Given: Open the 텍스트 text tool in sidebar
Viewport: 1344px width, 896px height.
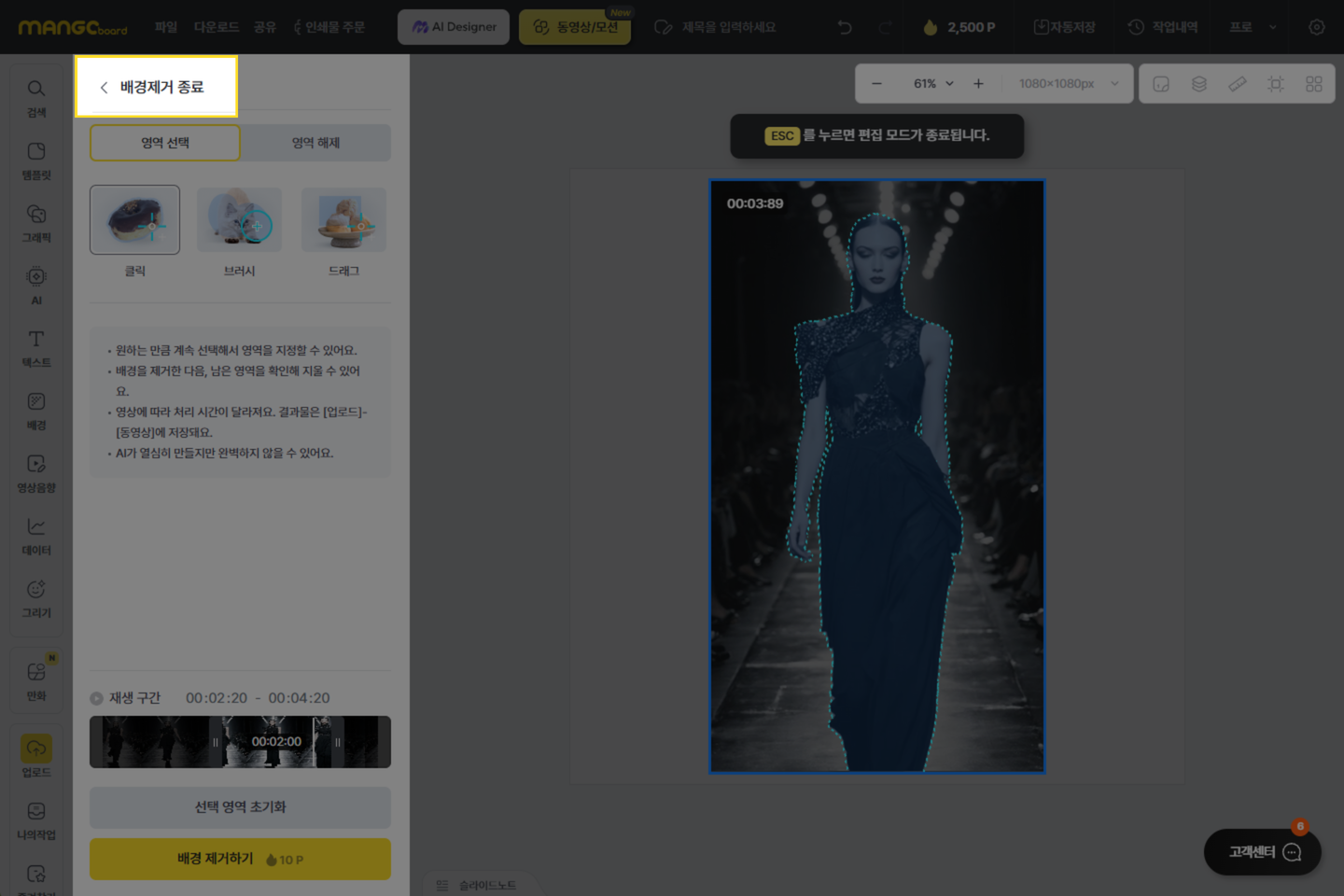Looking at the screenshot, I should pyautogui.click(x=35, y=348).
